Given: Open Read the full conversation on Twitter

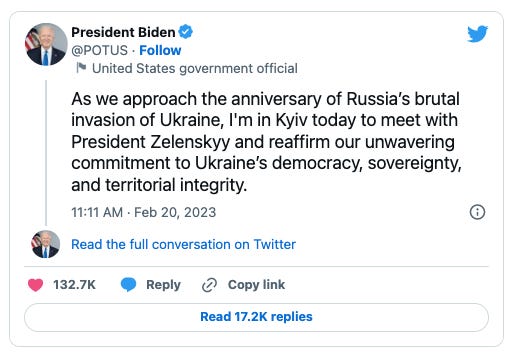Looking at the screenshot, I should click(x=183, y=244).
